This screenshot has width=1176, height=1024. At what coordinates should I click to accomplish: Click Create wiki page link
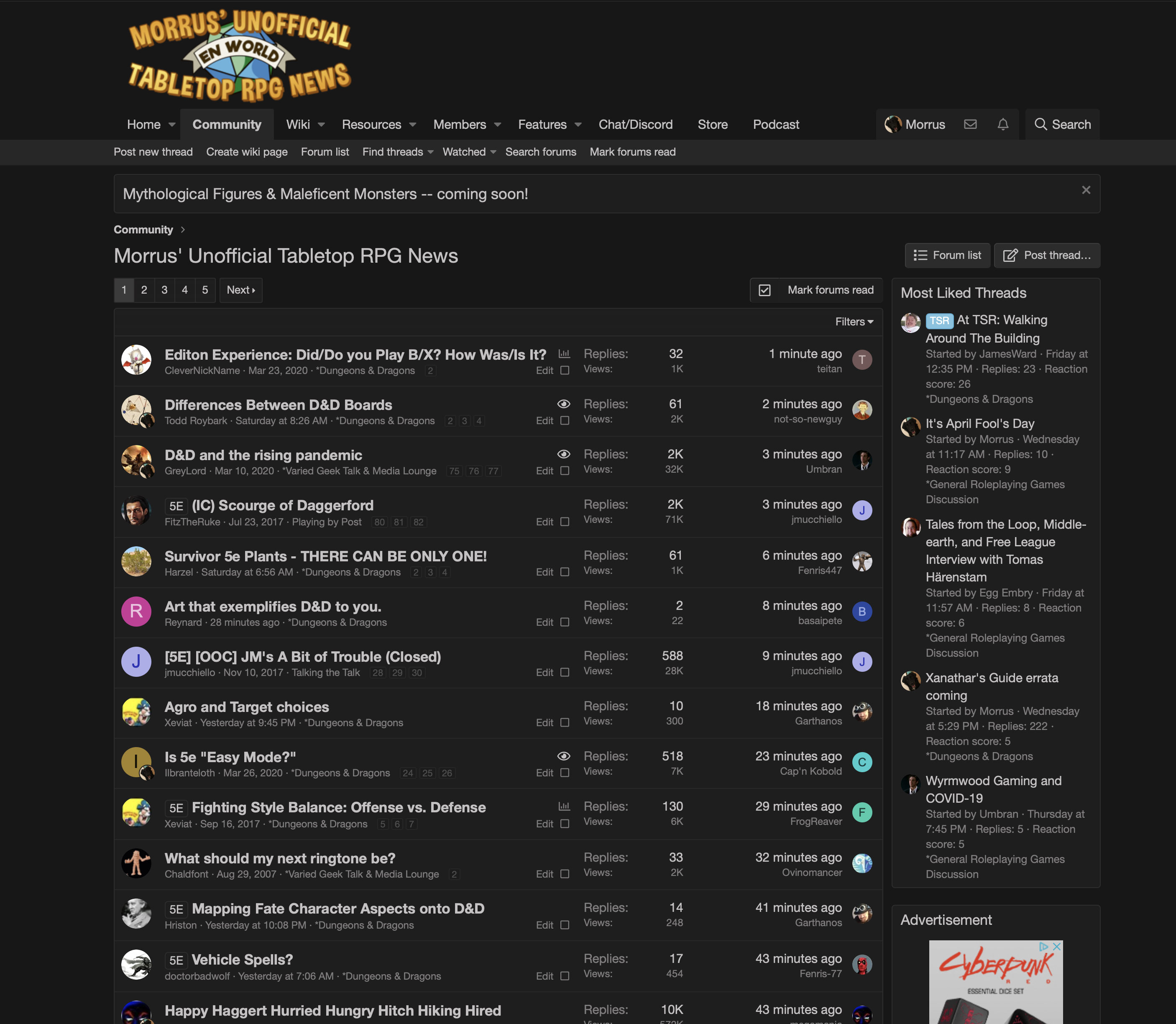(247, 152)
